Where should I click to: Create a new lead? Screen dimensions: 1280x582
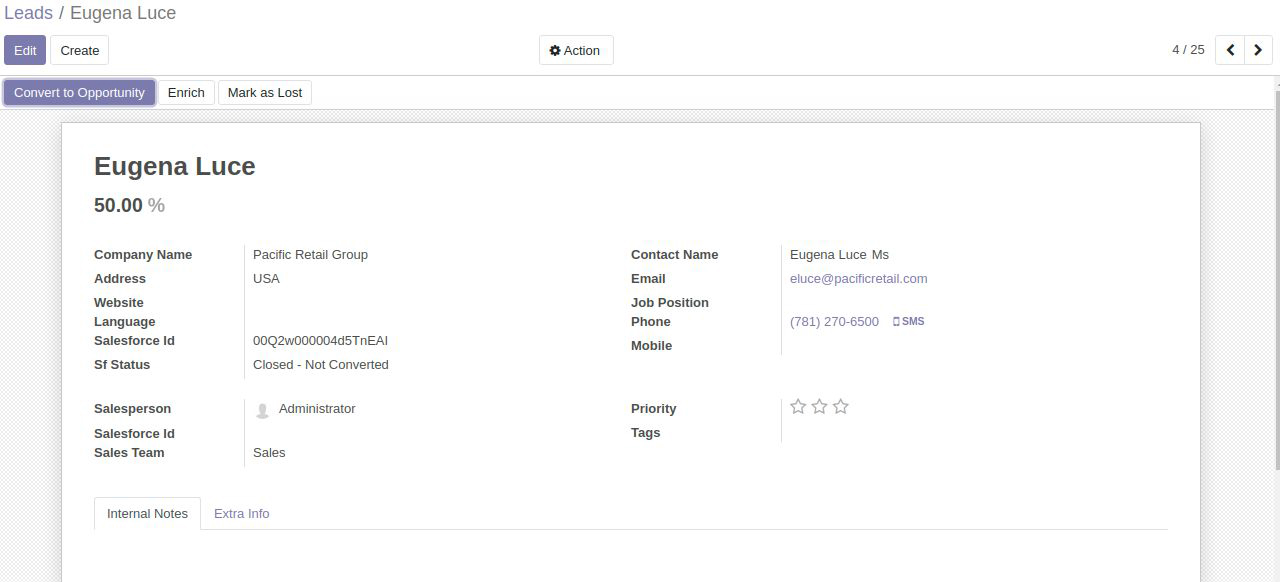coord(80,50)
